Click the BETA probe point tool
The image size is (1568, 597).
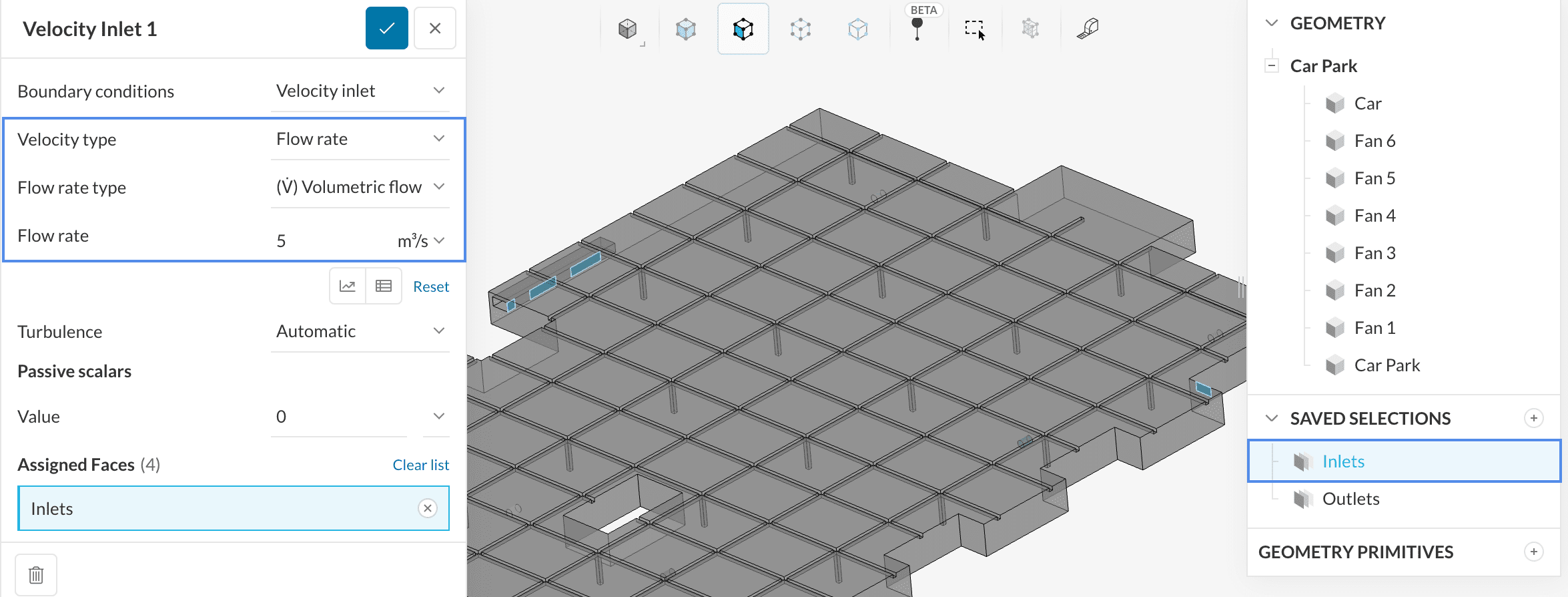click(x=917, y=29)
